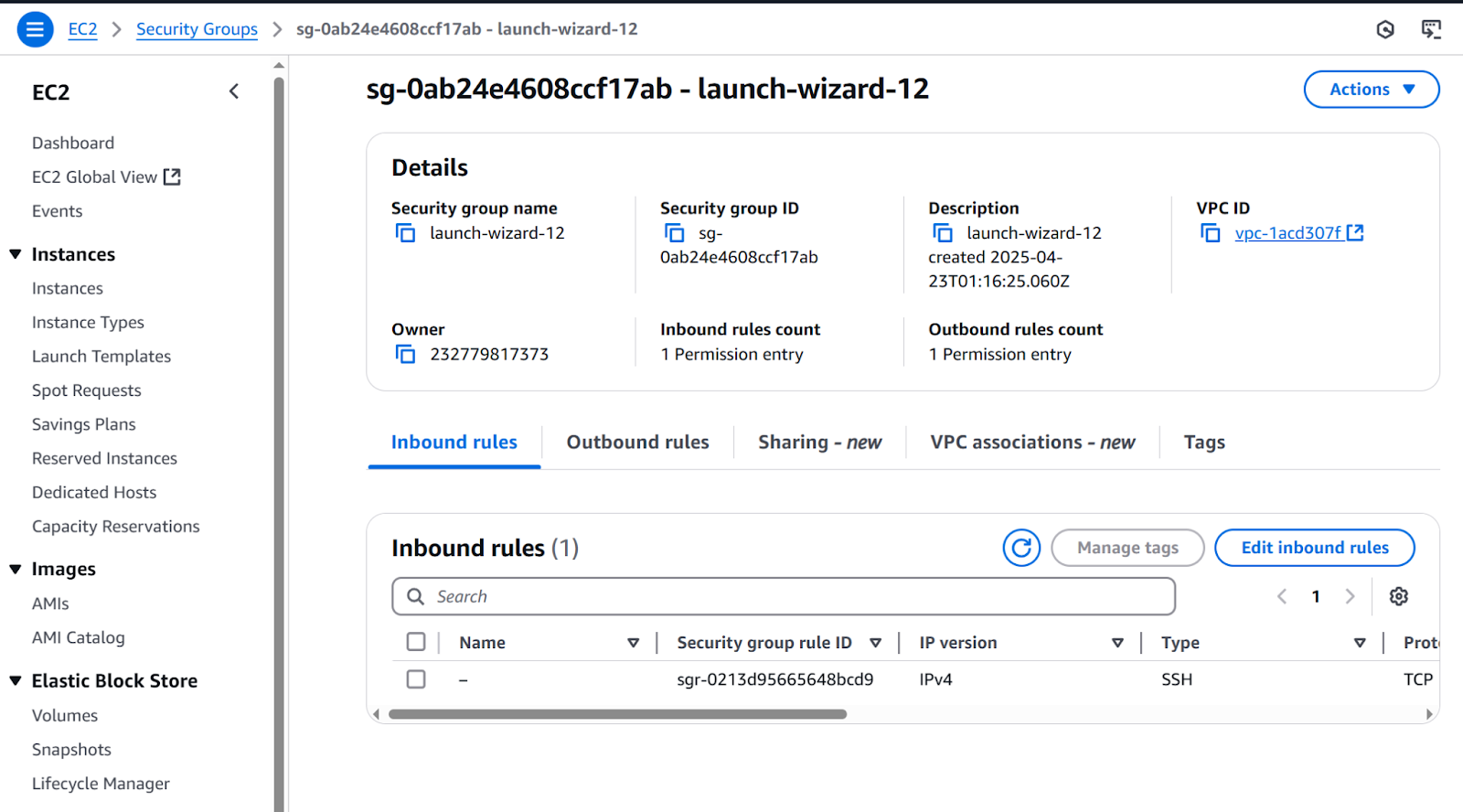Viewport: 1463px width, 812px height.
Task: Click the search magnifier icon
Action: [415, 596]
